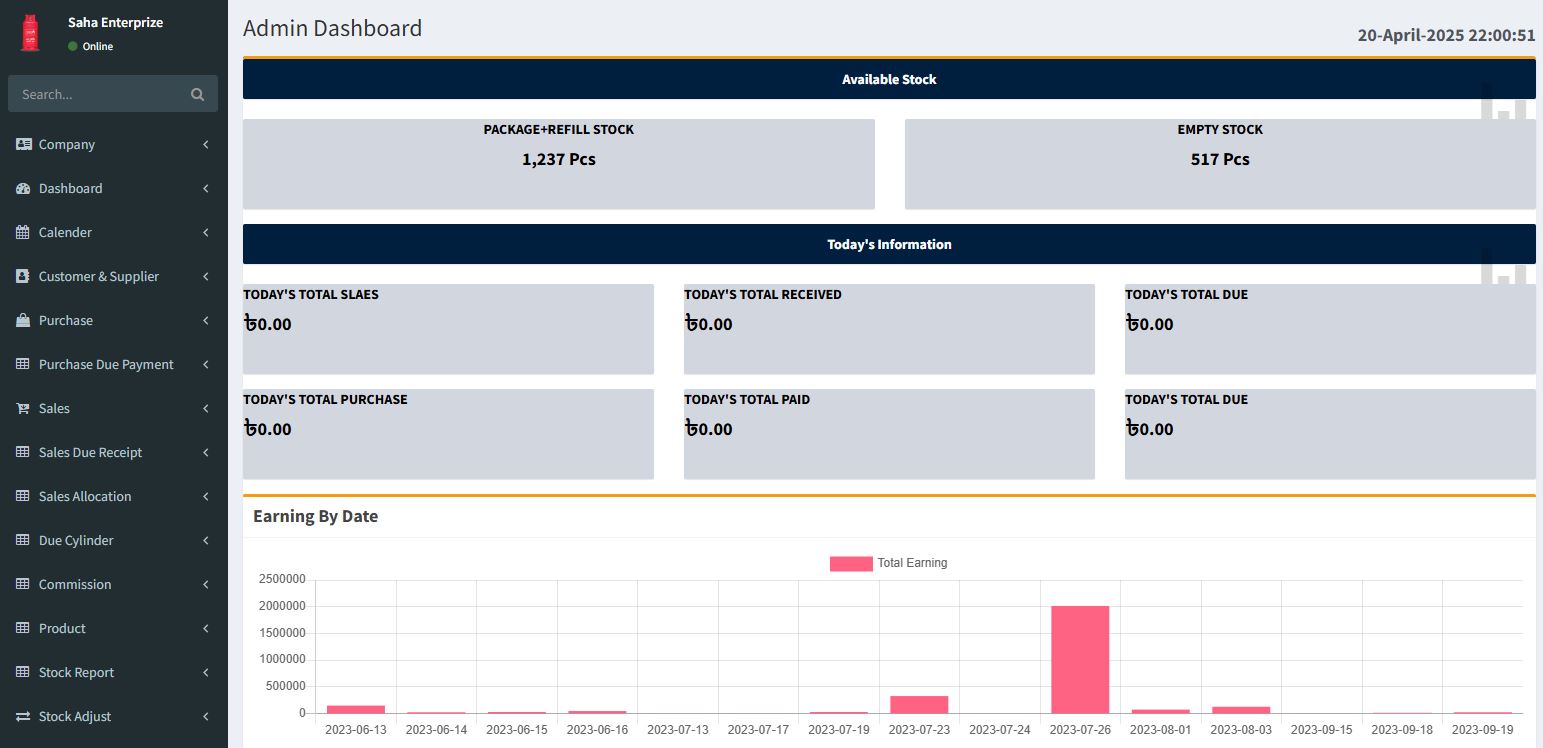Expand the Customer & Supplier chevron
This screenshot has width=1543, height=748.
pyautogui.click(x=206, y=277)
